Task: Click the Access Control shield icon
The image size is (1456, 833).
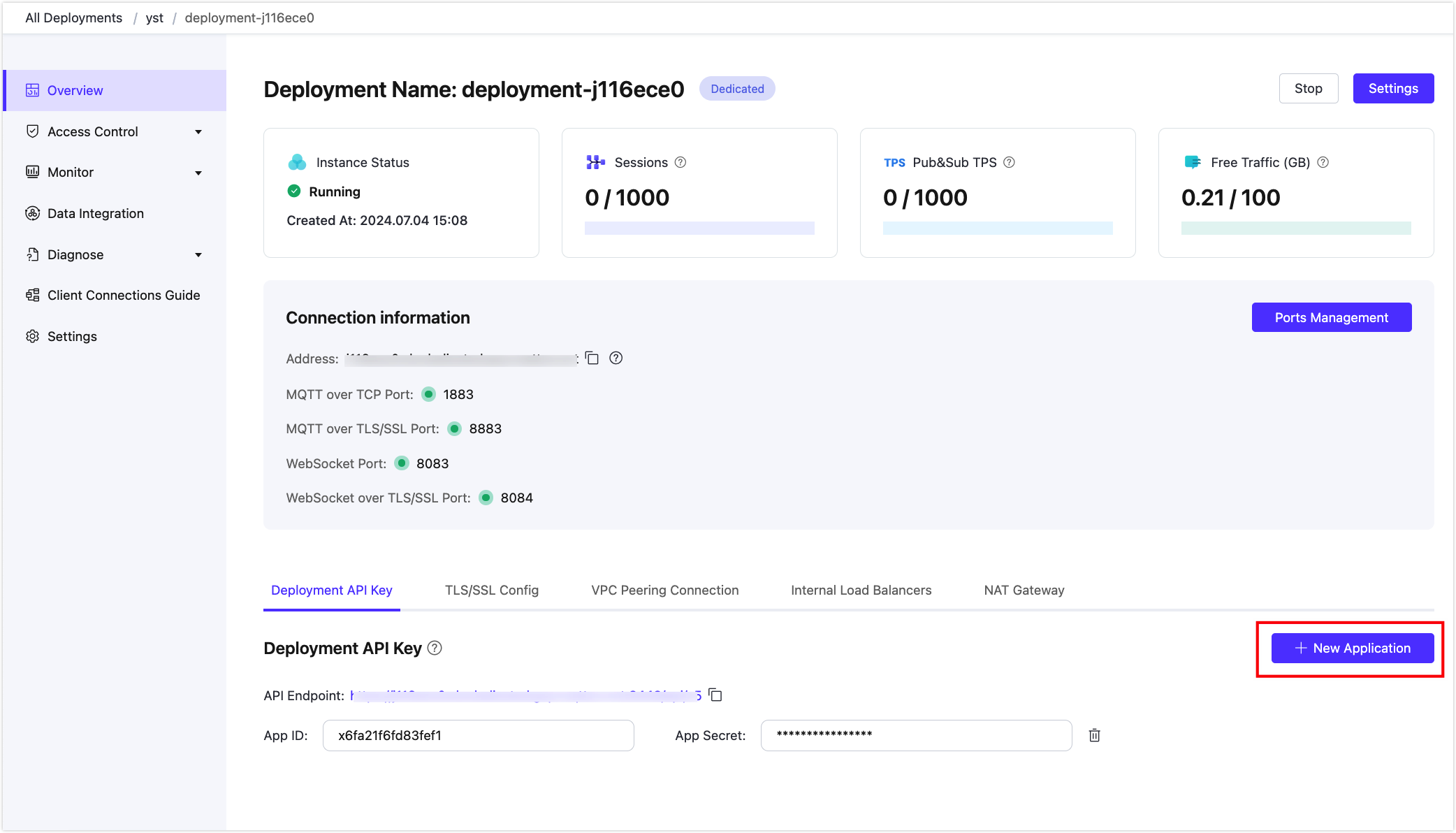Action: pyautogui.click(x=32, y=131)
